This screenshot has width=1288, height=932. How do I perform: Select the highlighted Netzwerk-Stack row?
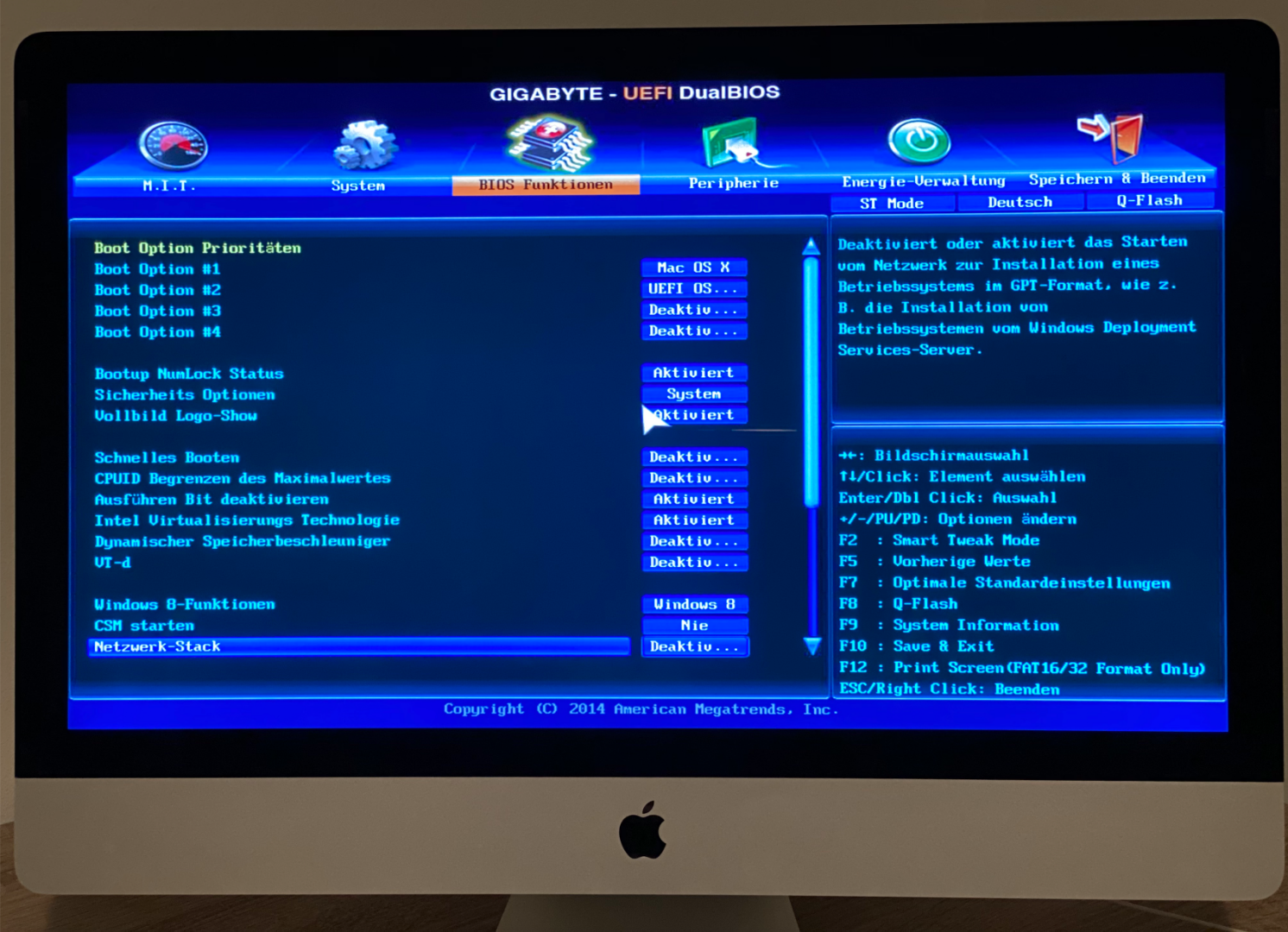click(359, 646)
